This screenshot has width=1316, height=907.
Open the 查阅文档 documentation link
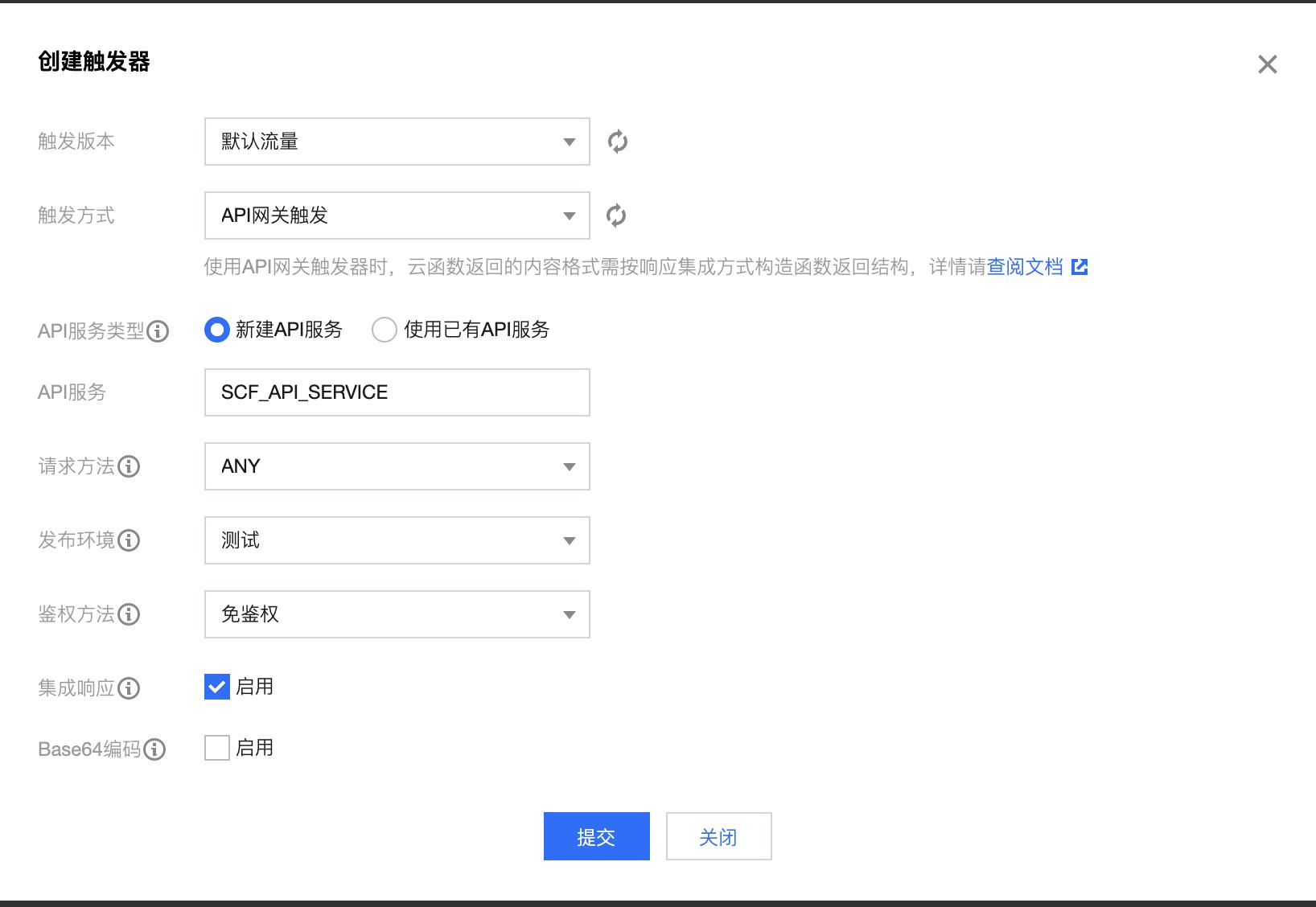(1026, 267)
